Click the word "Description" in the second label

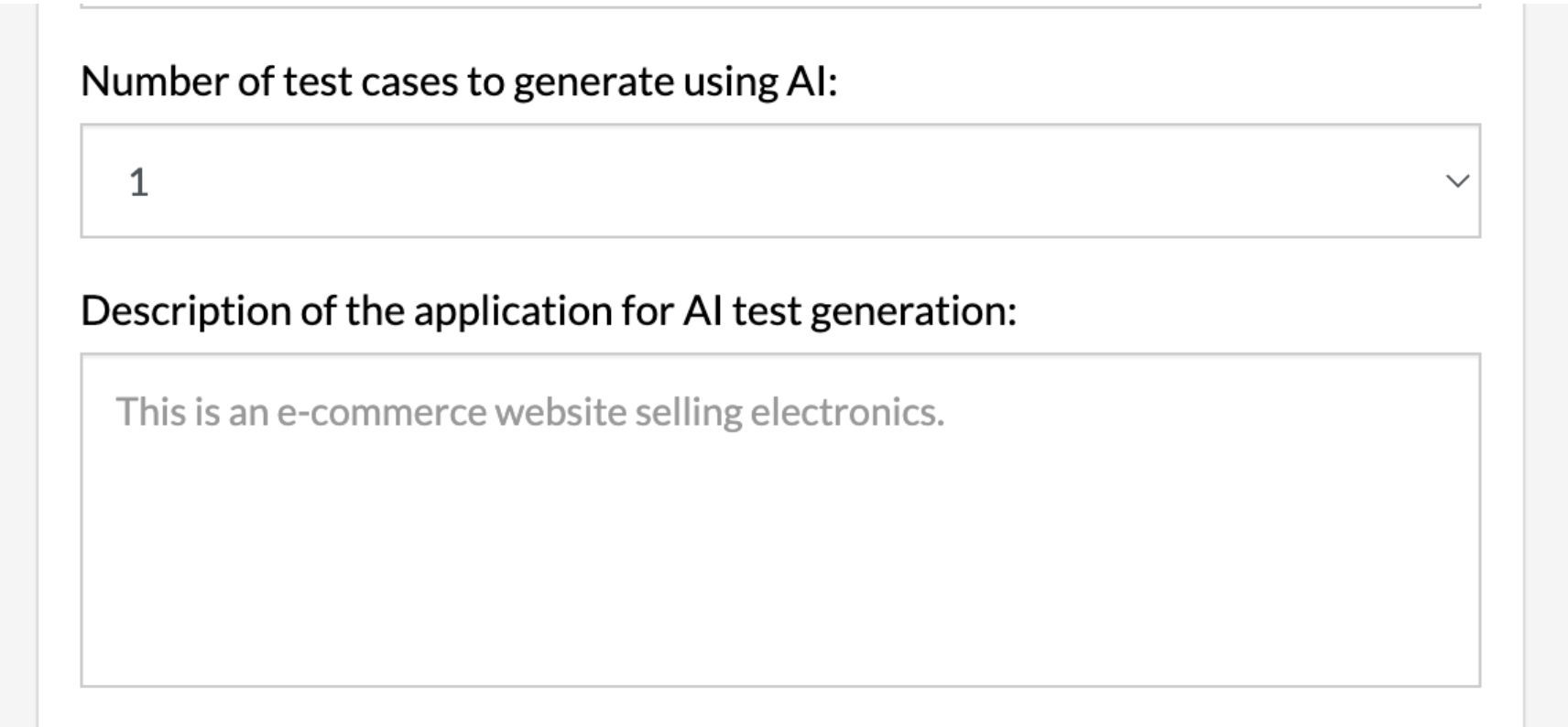(x=185, y=310)
